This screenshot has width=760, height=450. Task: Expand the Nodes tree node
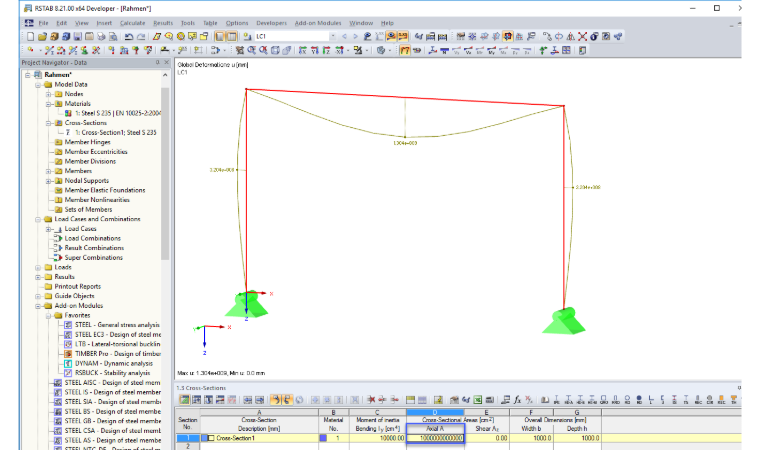(48, 94)
